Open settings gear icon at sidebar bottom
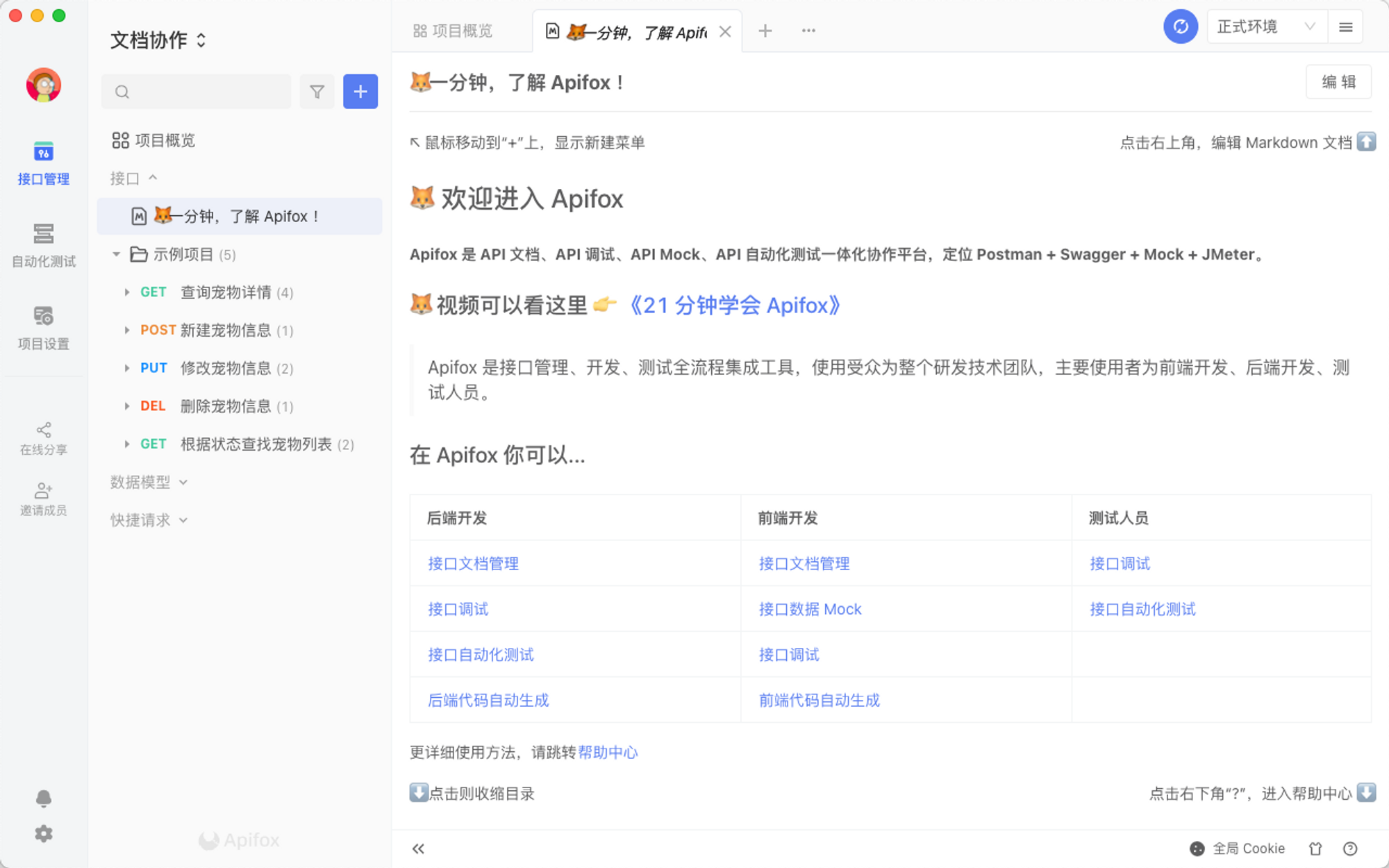This screenshot has width=1389, height=868. point(43,833)
